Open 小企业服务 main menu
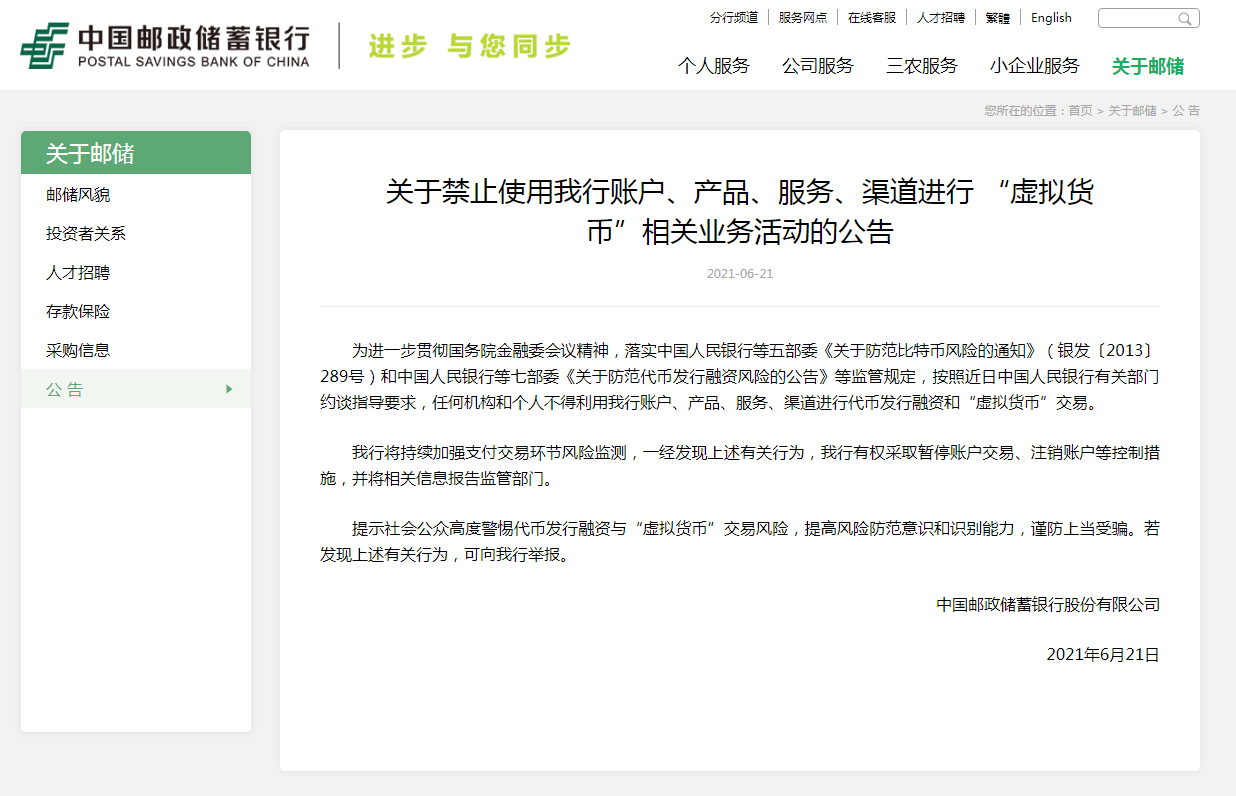 (1035, 66)
